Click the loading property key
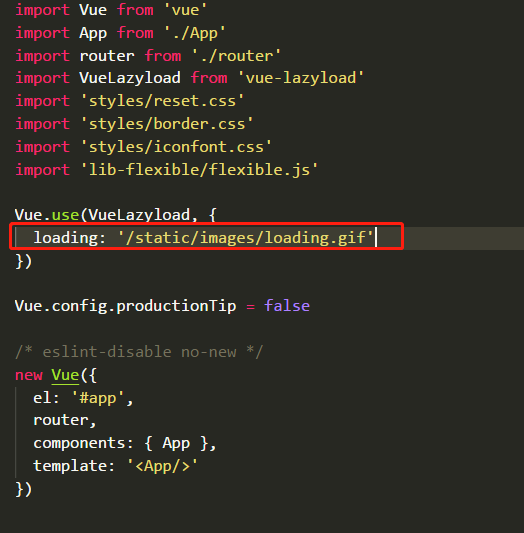Image resolution: width=524 pixels, height=533 pixels. (x=66, y=237)
